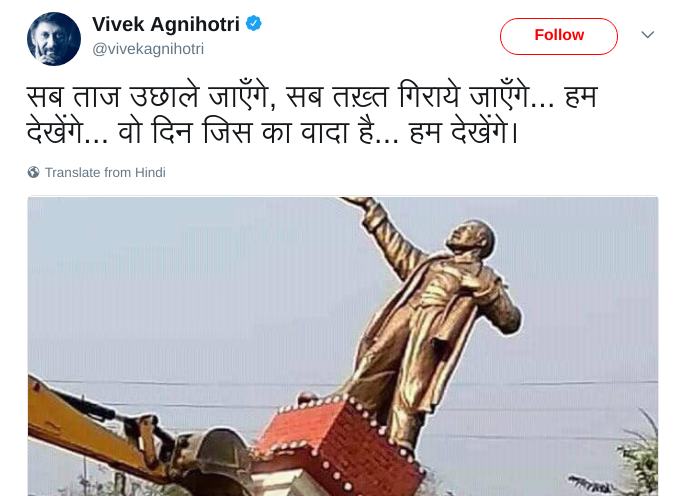Click the red pedestal in the image
684x496 pixels.
pos(338,443)
